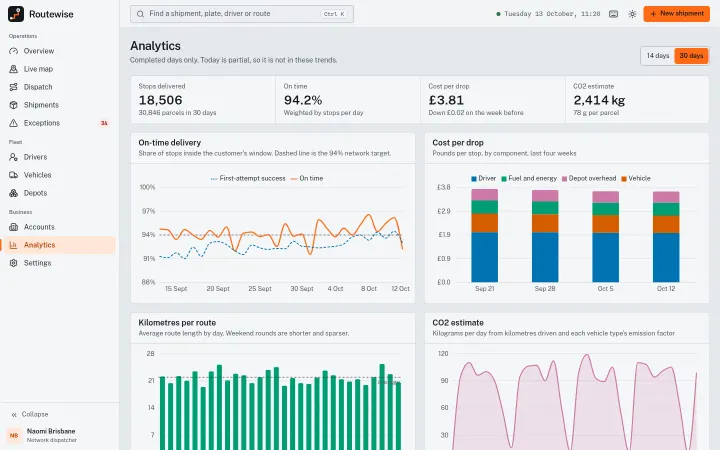The height and width of the screenshot is (450, 720).
Task: Click the Drivers person icon
Action: click(x=13, y=157)
